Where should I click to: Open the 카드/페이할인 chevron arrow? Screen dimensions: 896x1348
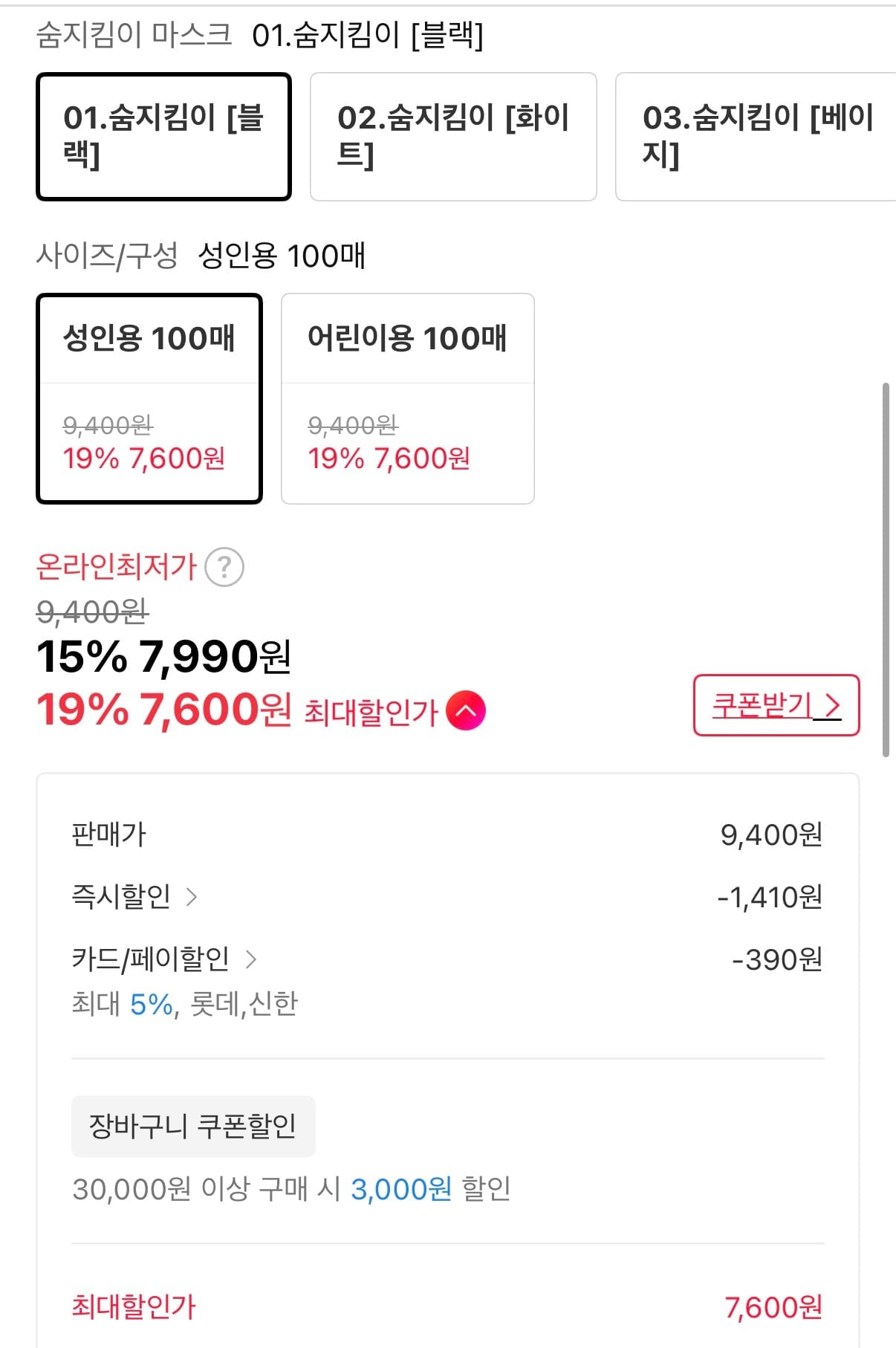[251, 959]
